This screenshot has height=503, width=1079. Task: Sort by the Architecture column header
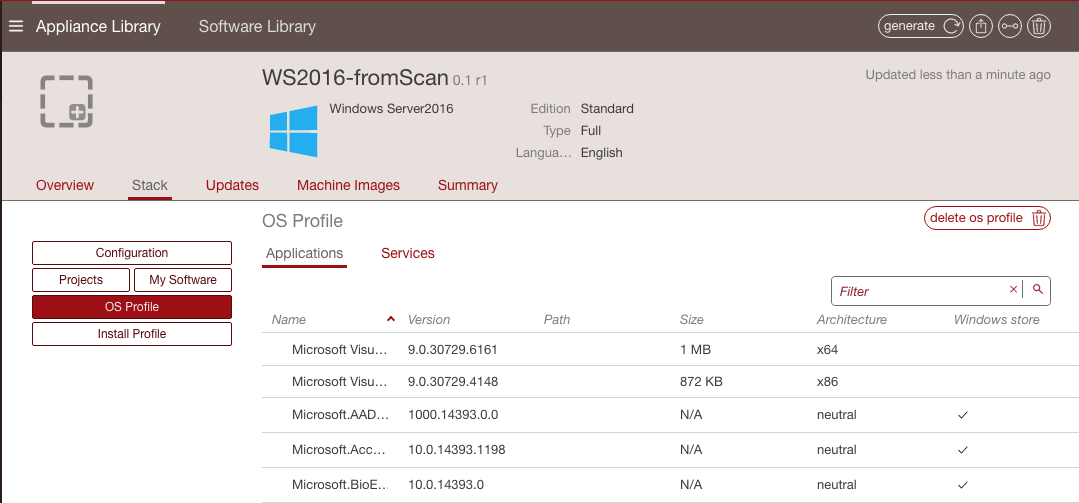click(x=852, y=319)
